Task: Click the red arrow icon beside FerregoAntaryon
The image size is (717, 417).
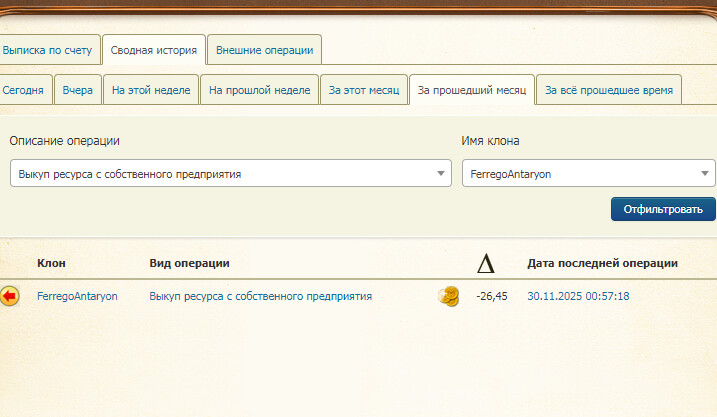Action: (x=10, y=296)
